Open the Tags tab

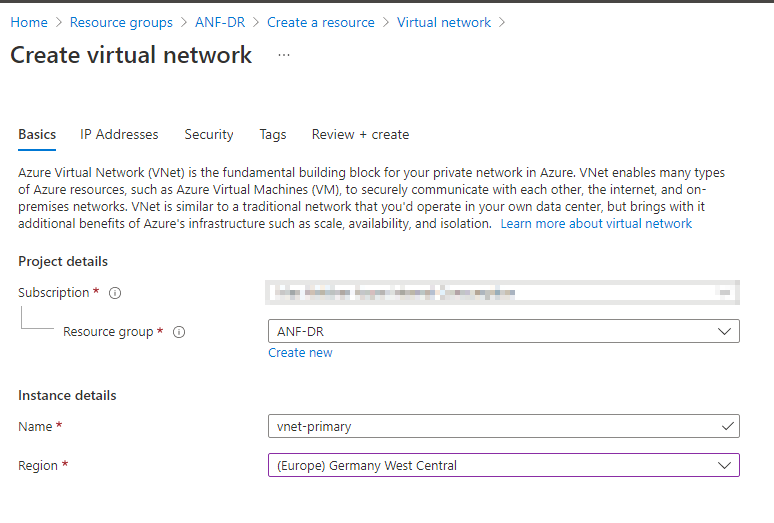272,134
